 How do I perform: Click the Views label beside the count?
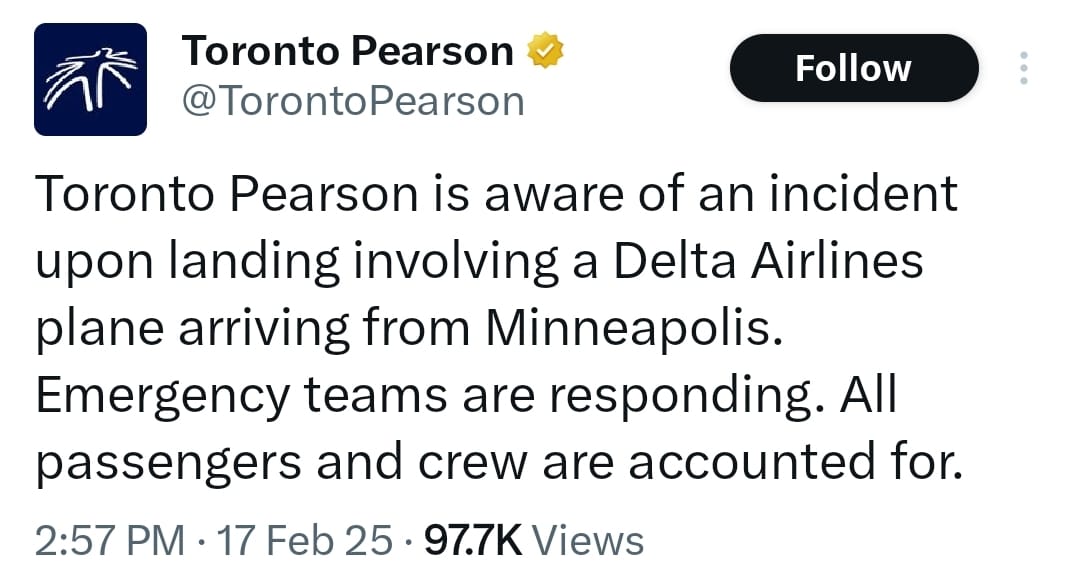pyautogui.click(x=588, y=541)
